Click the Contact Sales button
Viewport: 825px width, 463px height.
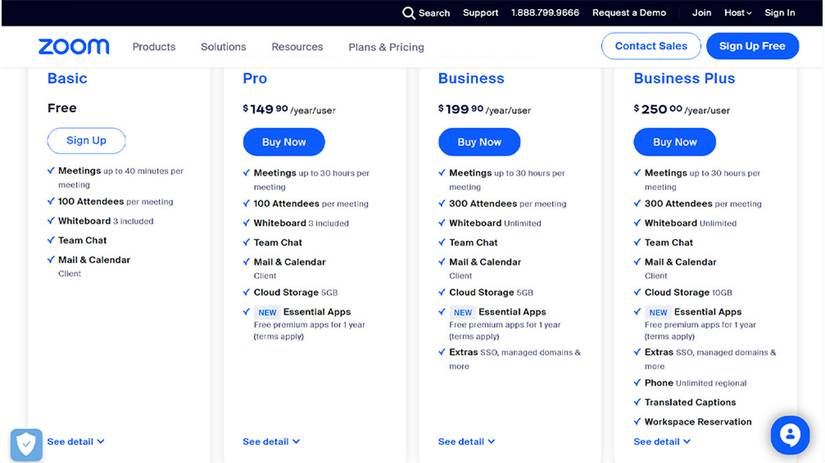(x=651, y=46)
